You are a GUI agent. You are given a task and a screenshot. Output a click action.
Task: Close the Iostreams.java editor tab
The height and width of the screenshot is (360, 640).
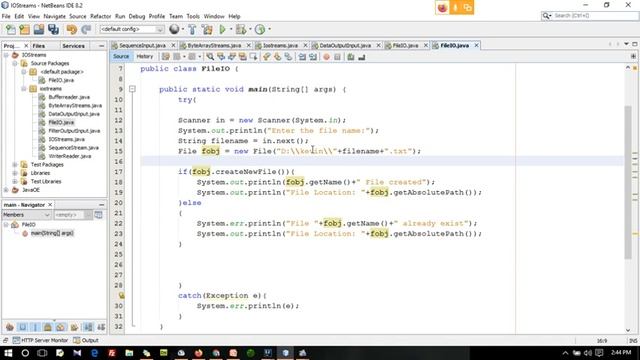pos(304,45)
